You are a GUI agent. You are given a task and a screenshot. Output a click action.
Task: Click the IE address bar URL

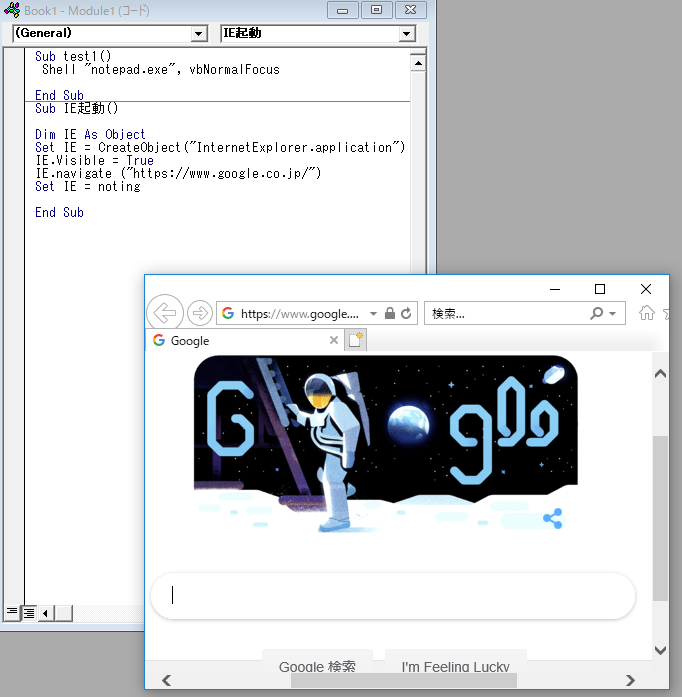(300, 314)
